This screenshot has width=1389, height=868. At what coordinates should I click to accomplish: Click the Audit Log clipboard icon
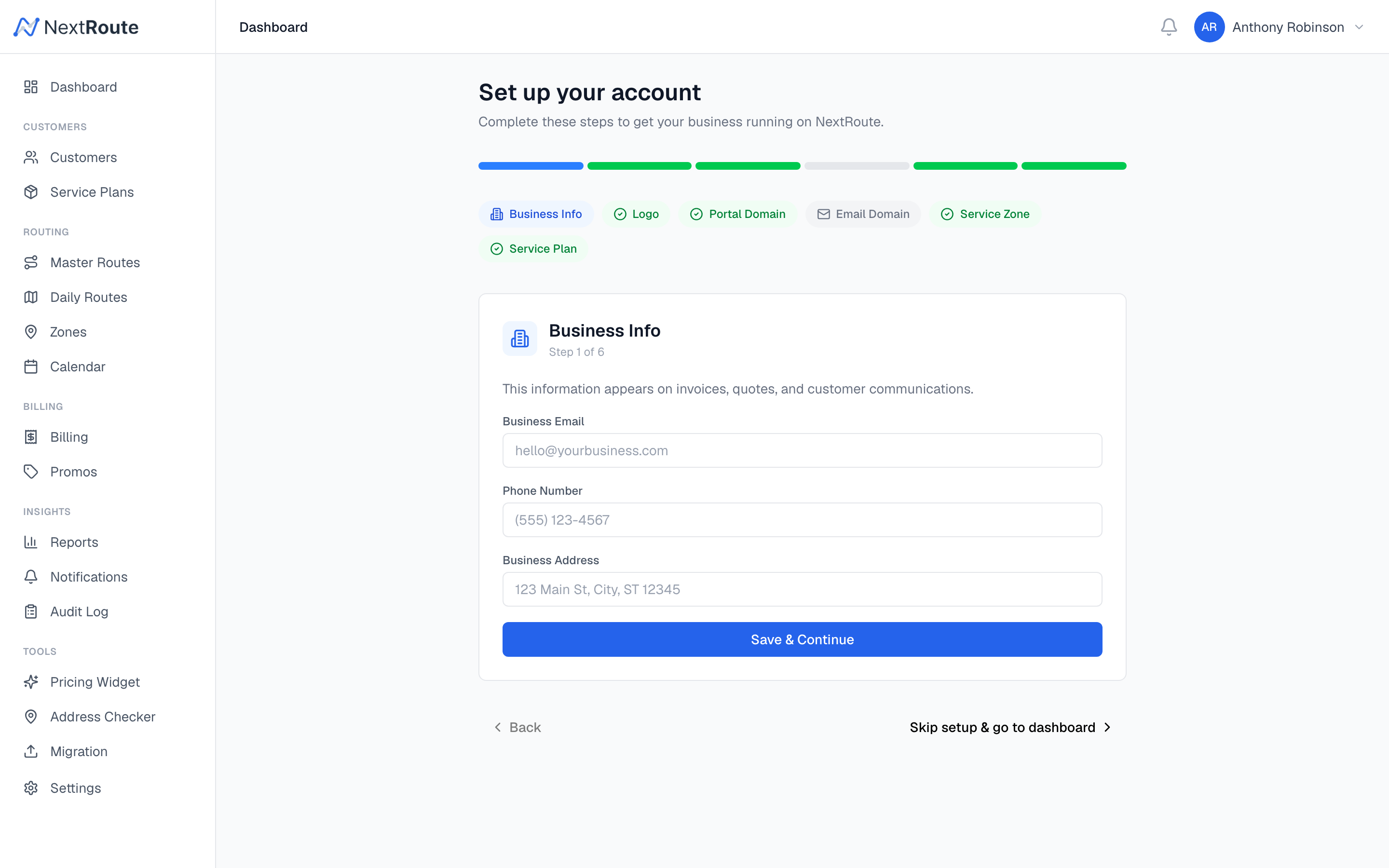(x=31, y=611)
